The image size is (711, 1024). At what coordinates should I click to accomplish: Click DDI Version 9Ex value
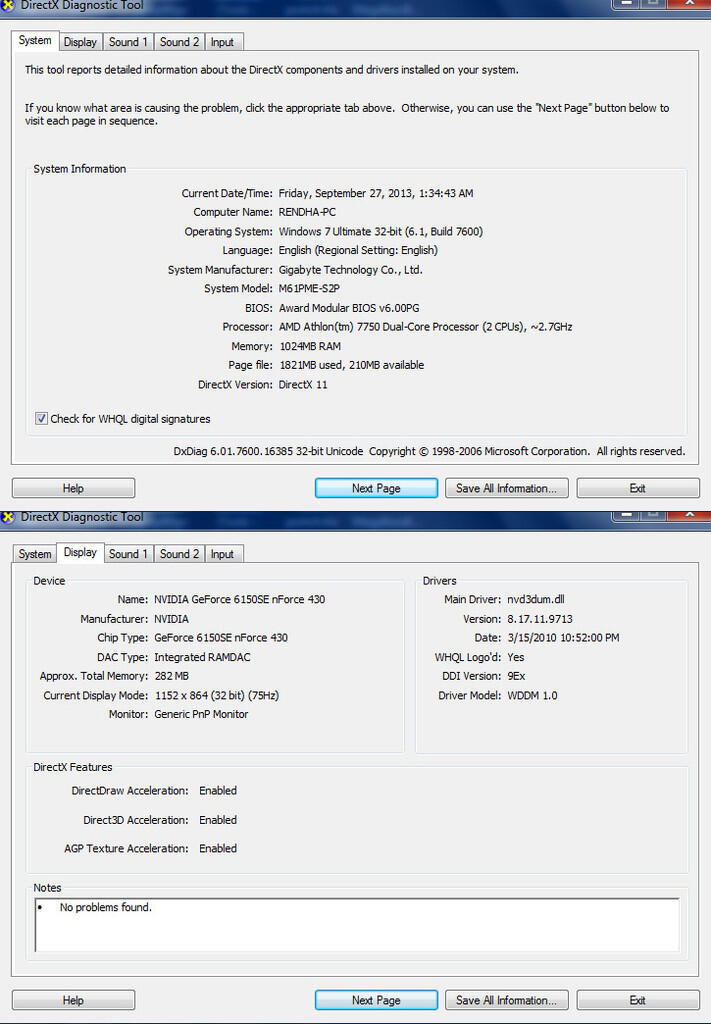coord(516,677)
